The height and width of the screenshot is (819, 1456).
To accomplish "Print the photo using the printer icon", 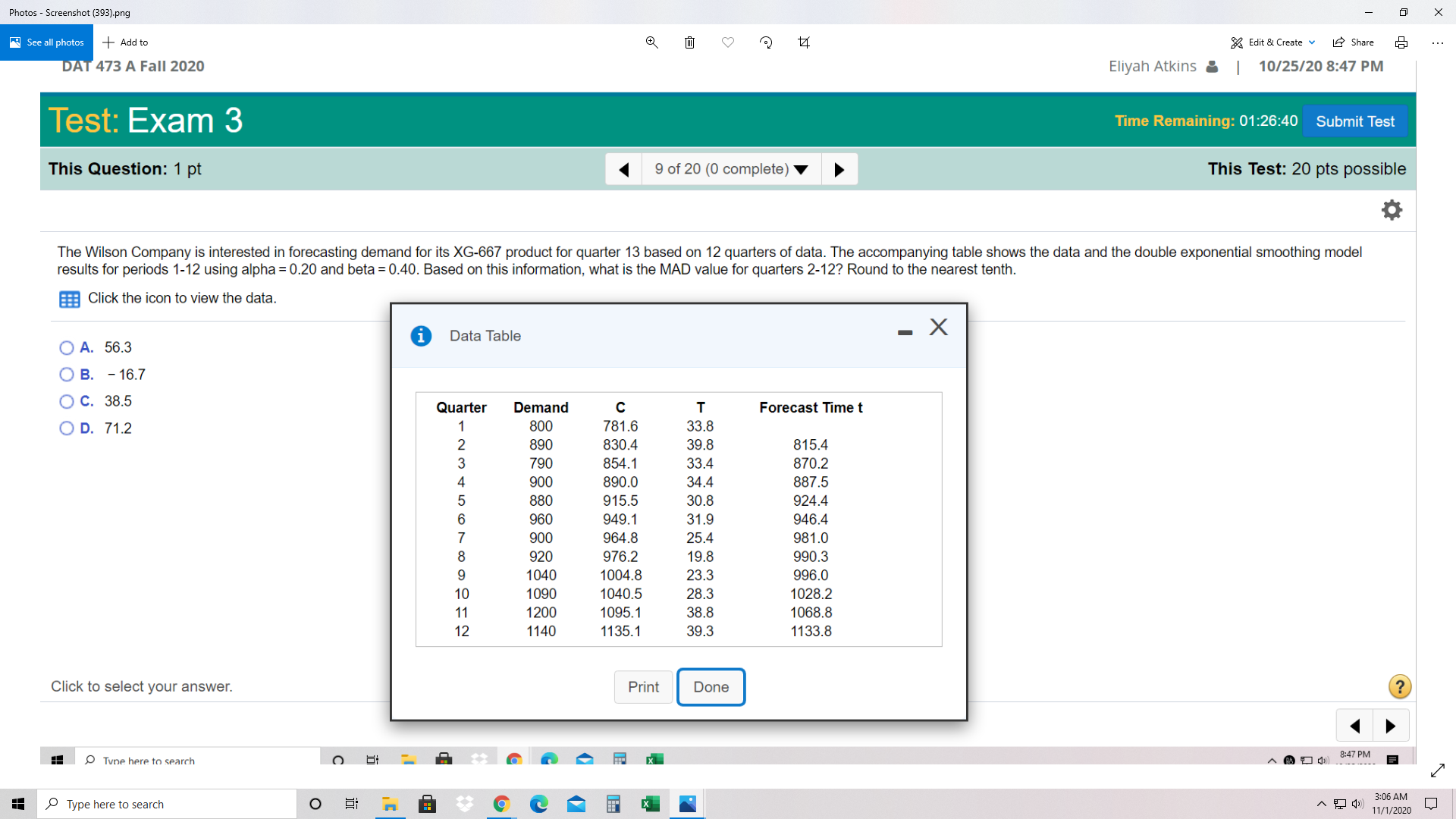I will (x=1401, y=42).
